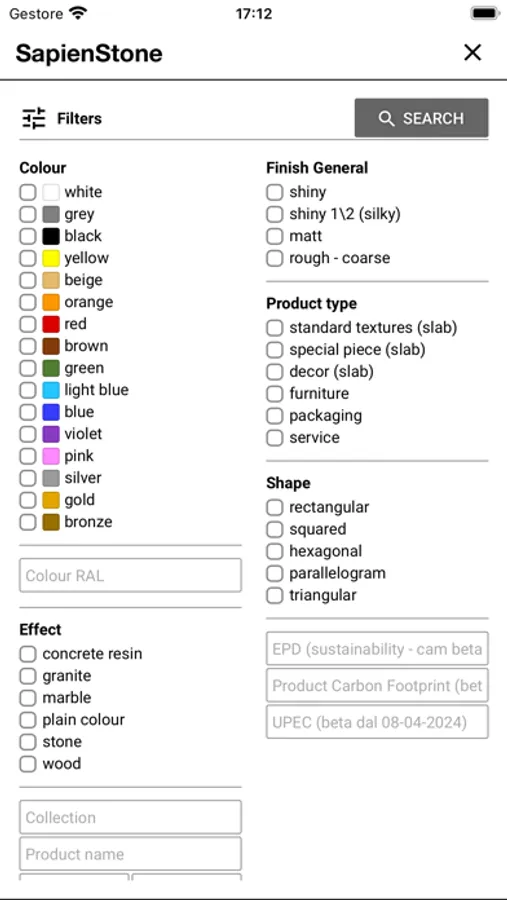Click the SapienStone logo title
The image size is (507, 900).
(x=89, y=53)
